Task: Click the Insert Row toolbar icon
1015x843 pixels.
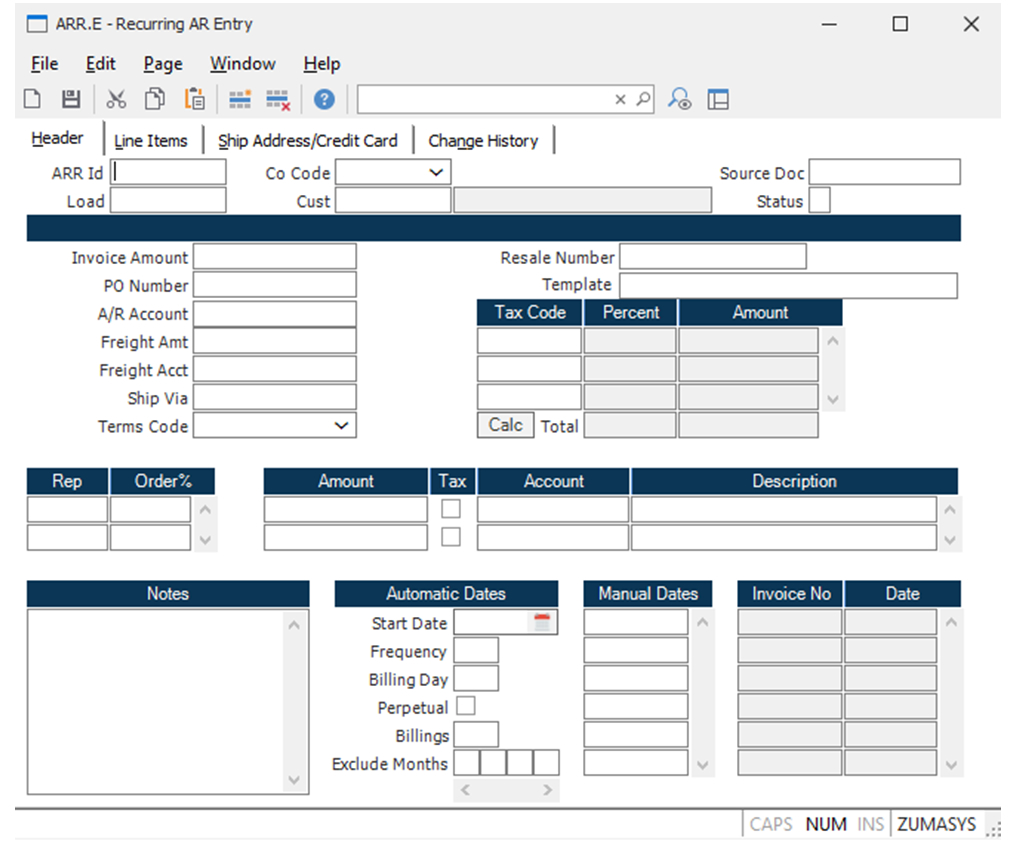Action: point(240,99)
